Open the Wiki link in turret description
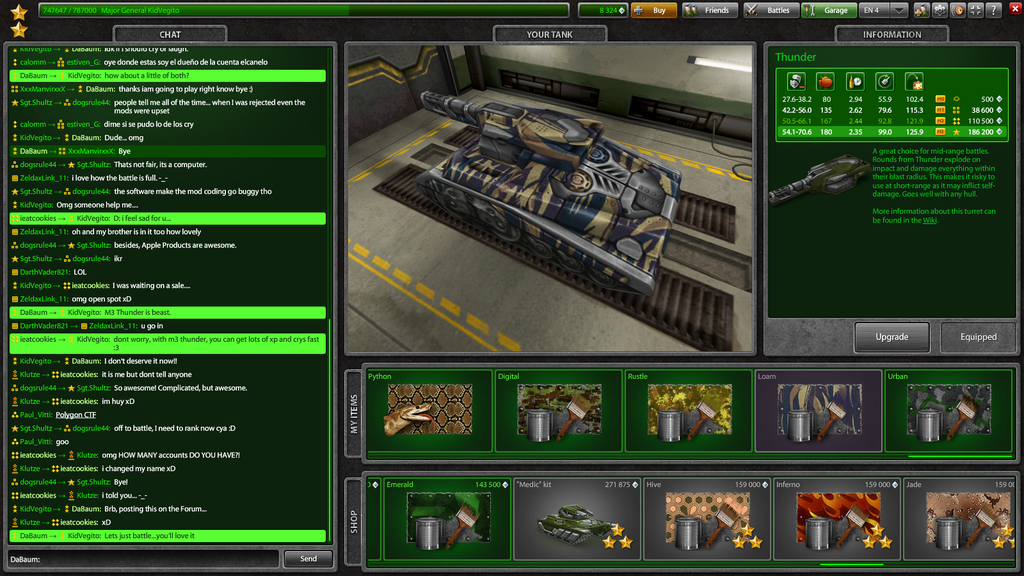Screen dimensions: 1024x576 tap(929, 220)
